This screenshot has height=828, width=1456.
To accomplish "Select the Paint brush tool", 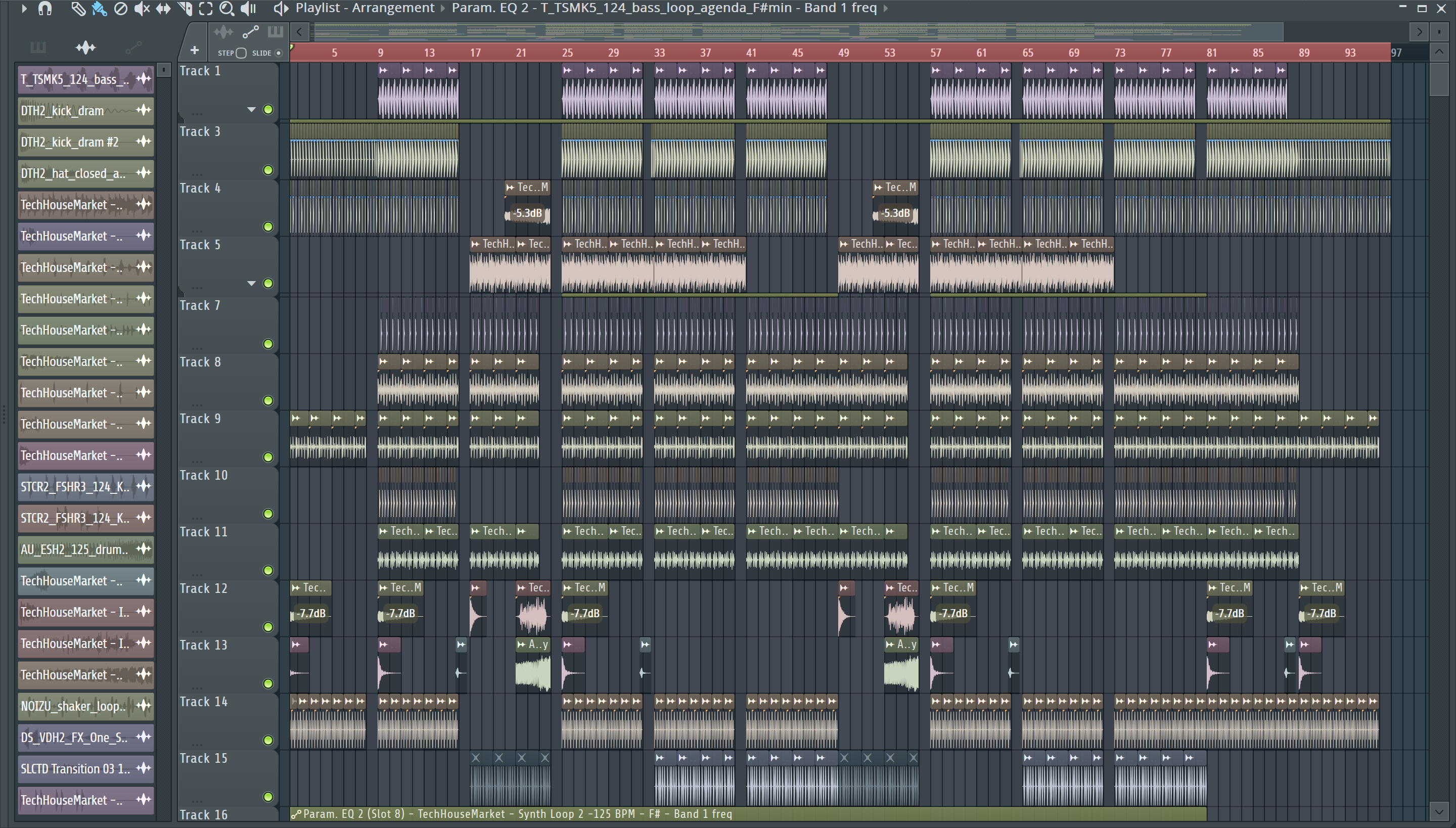I will [99, 8].
